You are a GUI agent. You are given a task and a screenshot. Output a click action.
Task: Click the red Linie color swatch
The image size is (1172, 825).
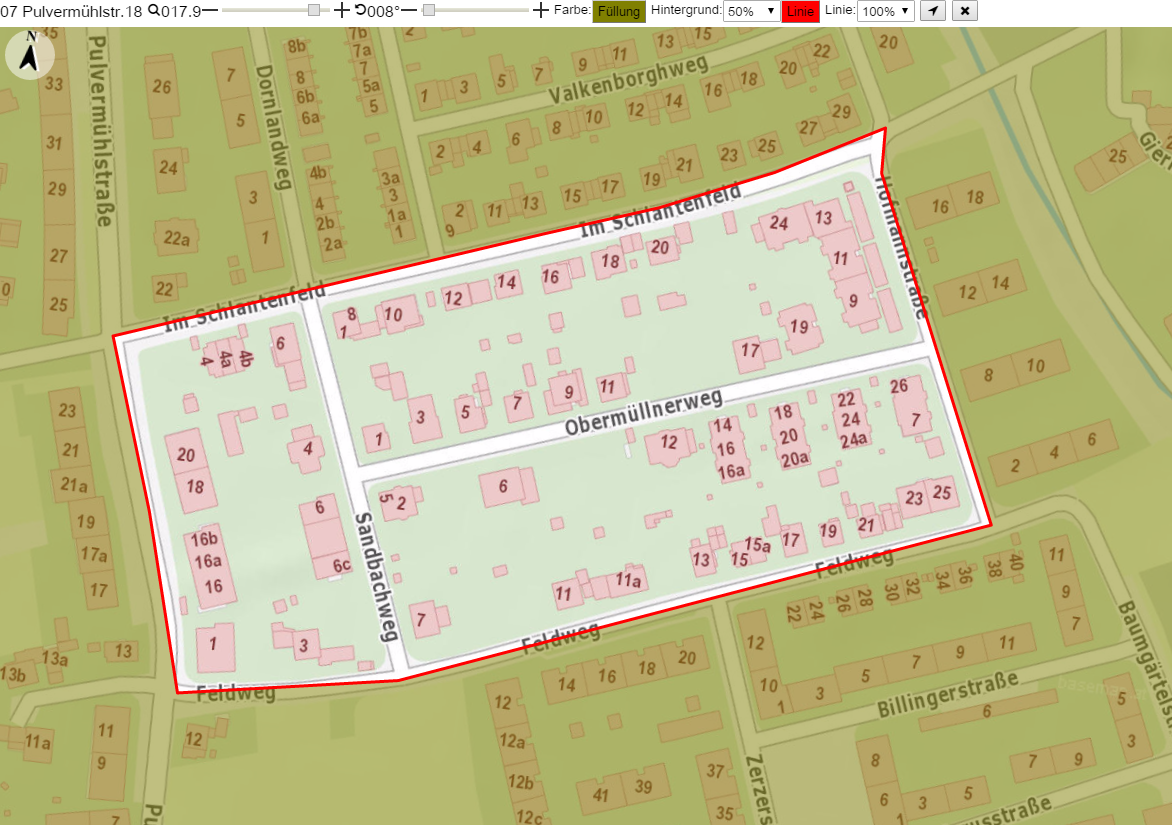click(801, 11)
